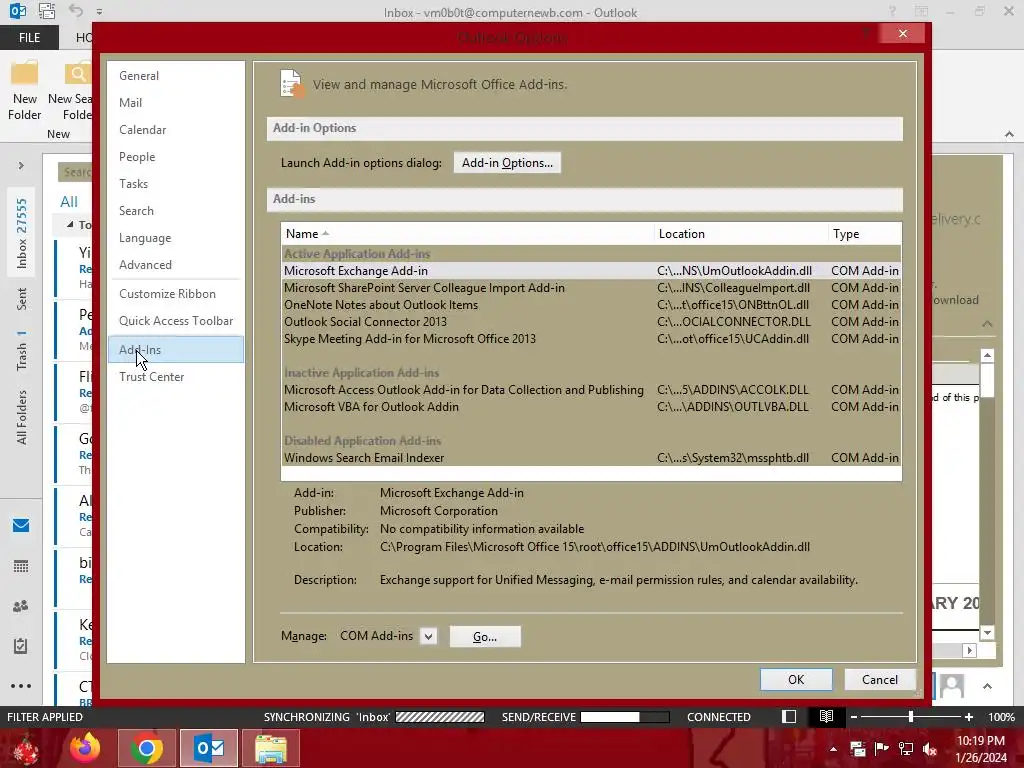Select OneNote Notes about Outlook Items
Image resolution: width=1024 pixels, height=768 pixels.
pos(591,304)
